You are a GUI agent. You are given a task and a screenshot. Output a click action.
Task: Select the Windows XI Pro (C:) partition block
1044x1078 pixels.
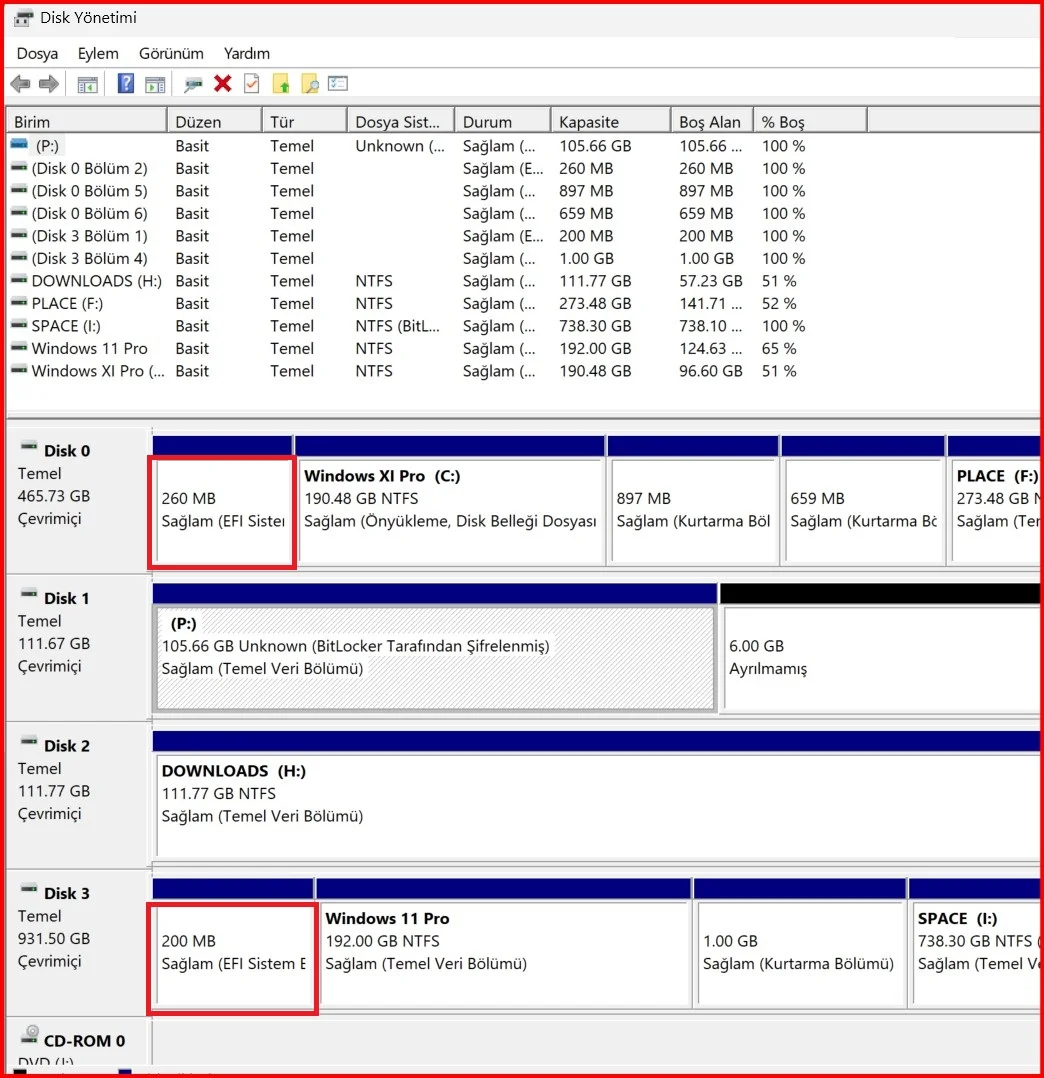pyautogui.click(x=451, y=512)
